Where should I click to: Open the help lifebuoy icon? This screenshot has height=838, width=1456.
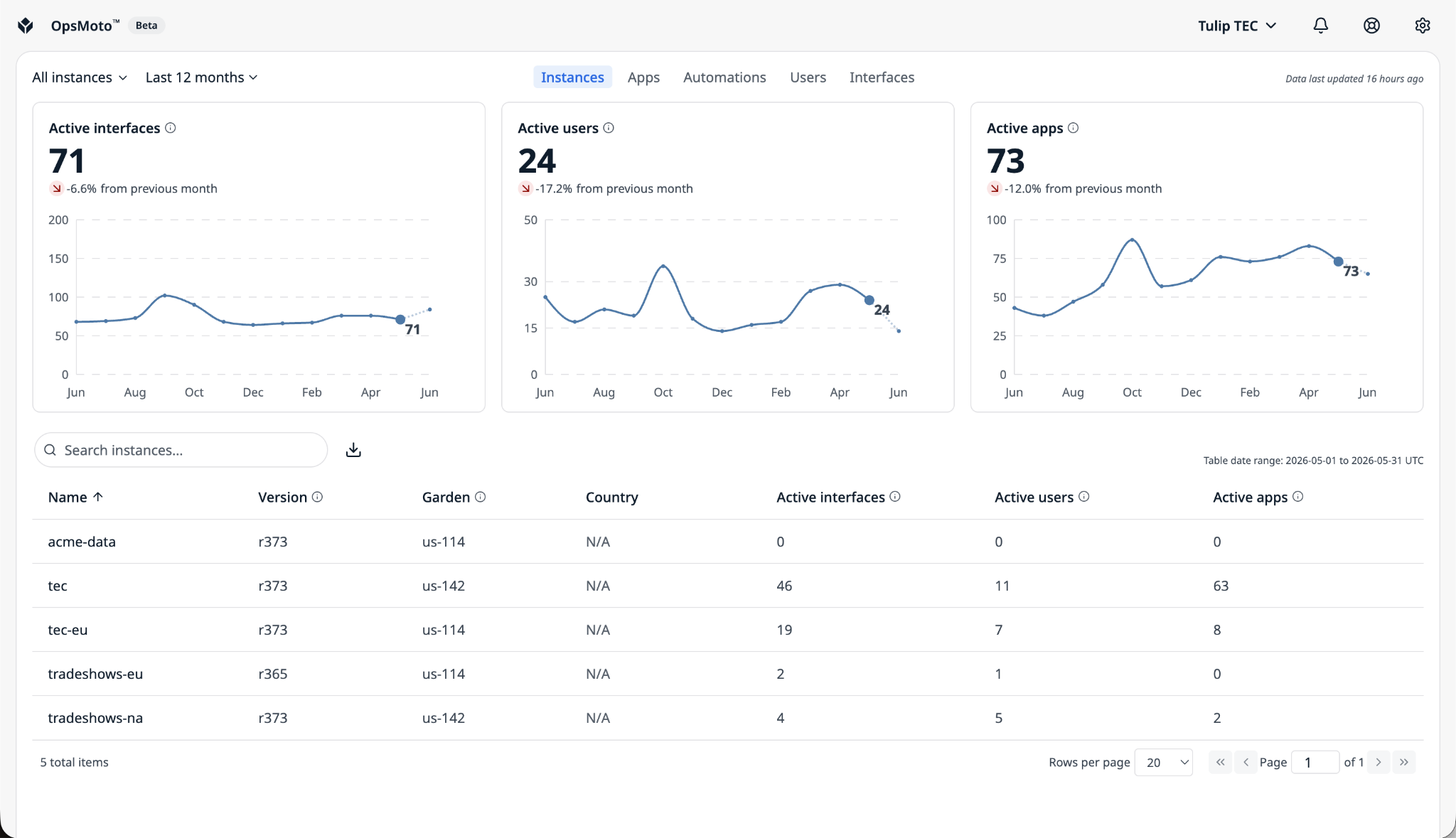click(1371, 26)
